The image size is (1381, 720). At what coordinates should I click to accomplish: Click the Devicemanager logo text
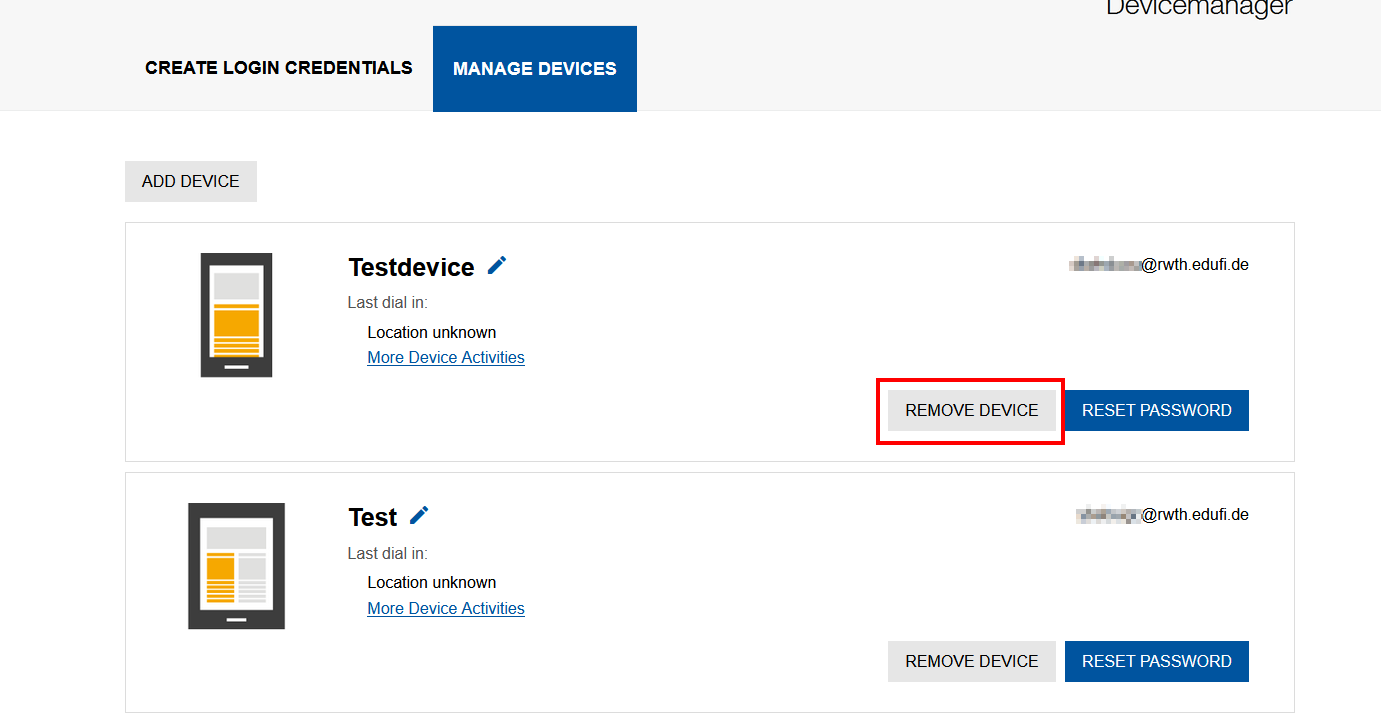coord(1198,9)
